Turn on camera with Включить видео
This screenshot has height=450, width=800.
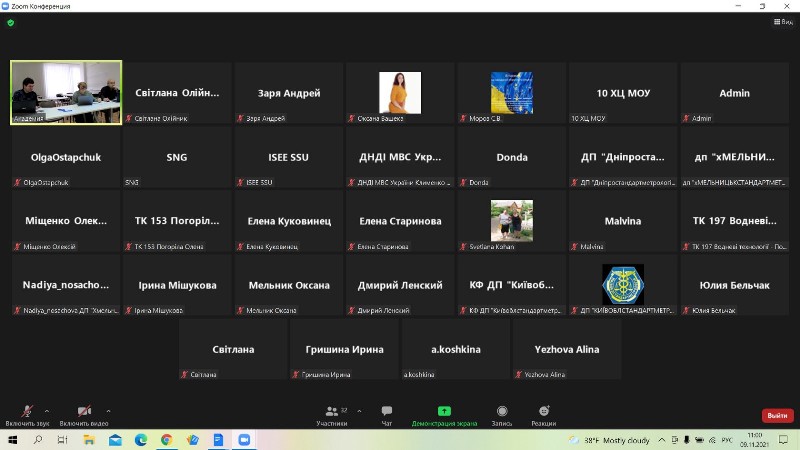(x=84, y=414)
